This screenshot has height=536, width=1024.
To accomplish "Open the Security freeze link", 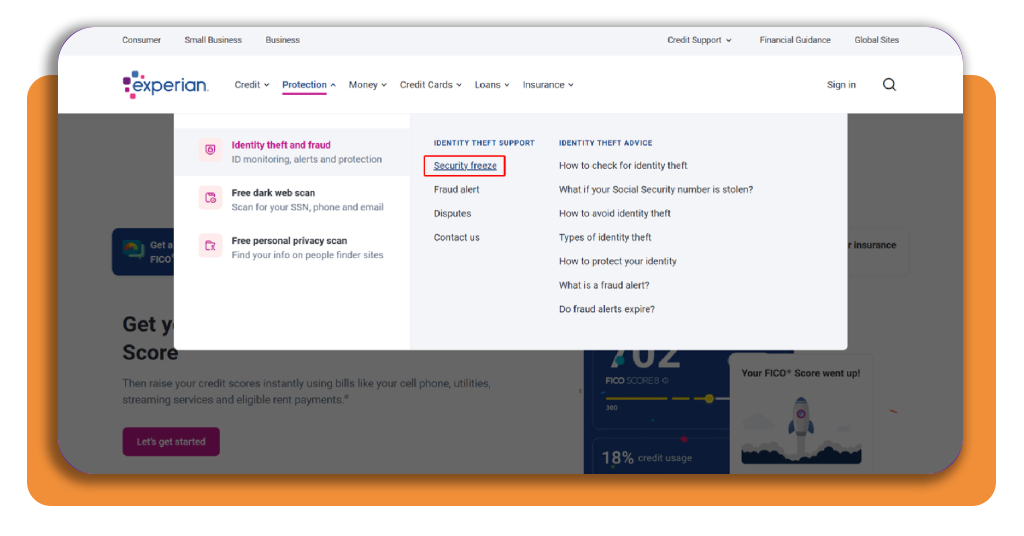I will 465,166.
